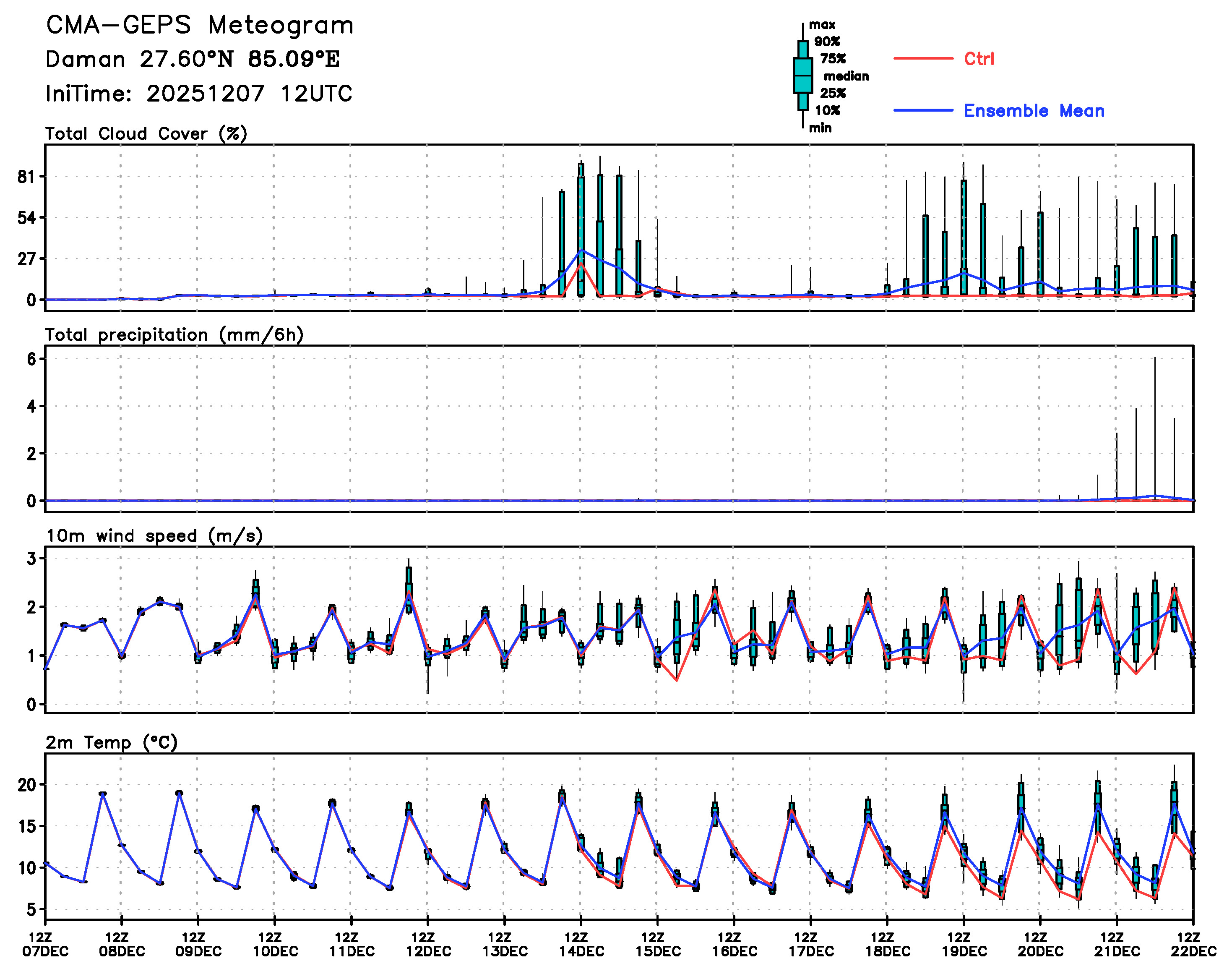Click the Ctrl legend label
Image resolution: width=1232 pixels, height=974 pixels.
[978, 58]
